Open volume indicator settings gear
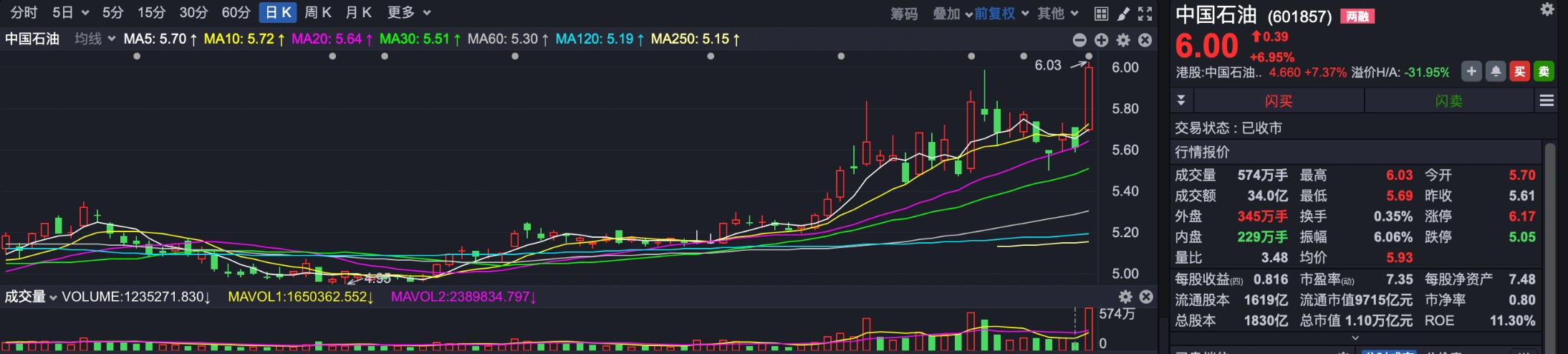Viewport: 1568px width, 354px height. [x=1125, y=297]
